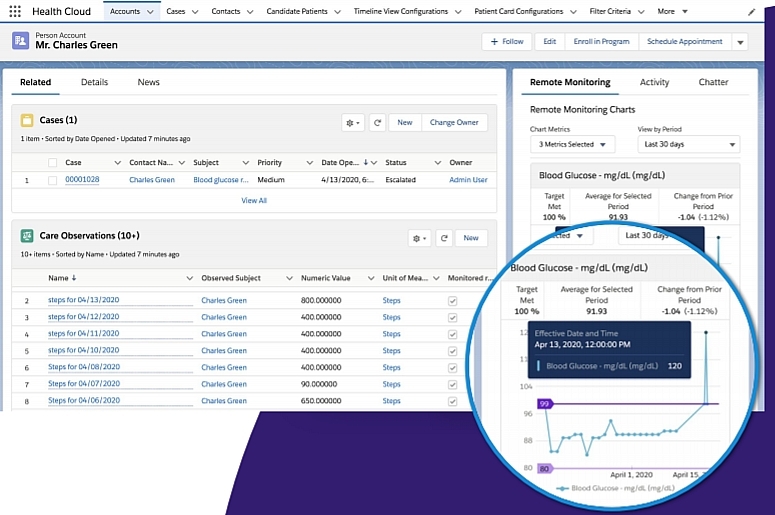Image resolution: width=775 pixels, height=515 pixels.
Task: Refresh the Care Observations list
Action: [x=443, y=238]
